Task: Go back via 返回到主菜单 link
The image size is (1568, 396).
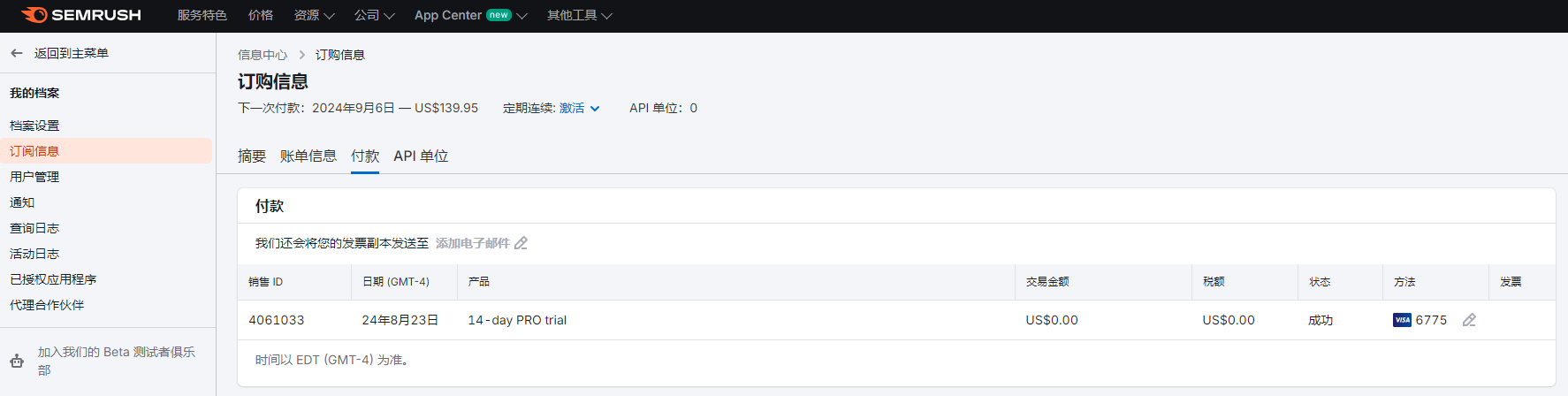Action: (x=72, y=53)
